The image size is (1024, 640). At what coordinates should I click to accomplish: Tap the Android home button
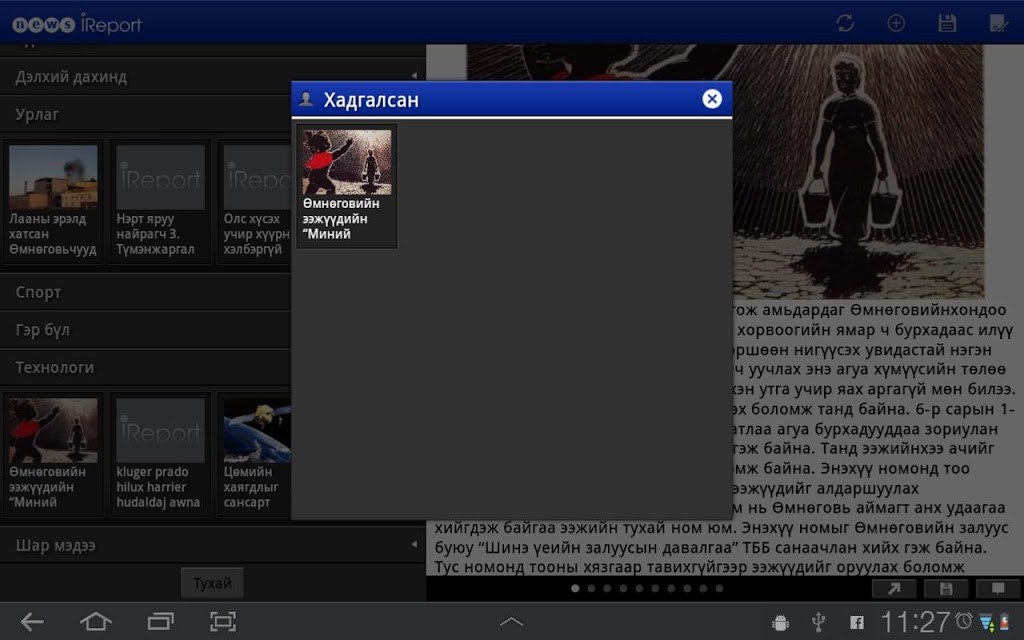point(95,622)
